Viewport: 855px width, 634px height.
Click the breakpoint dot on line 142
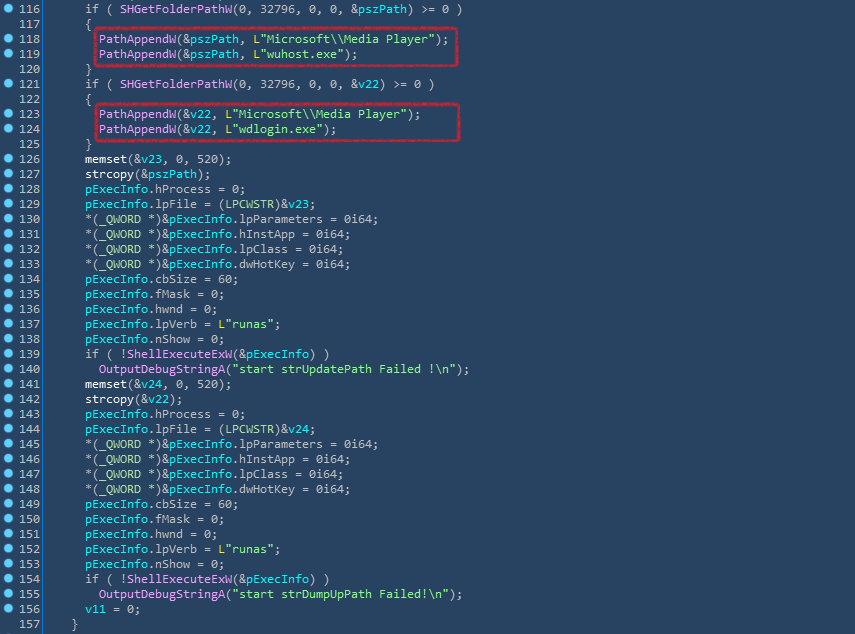pyautogui.click(x=8, y=398)
